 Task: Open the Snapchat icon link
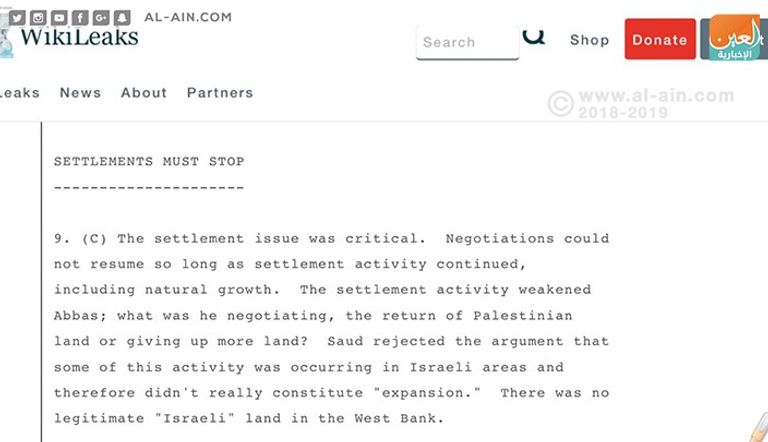click(x=123, y=17)
